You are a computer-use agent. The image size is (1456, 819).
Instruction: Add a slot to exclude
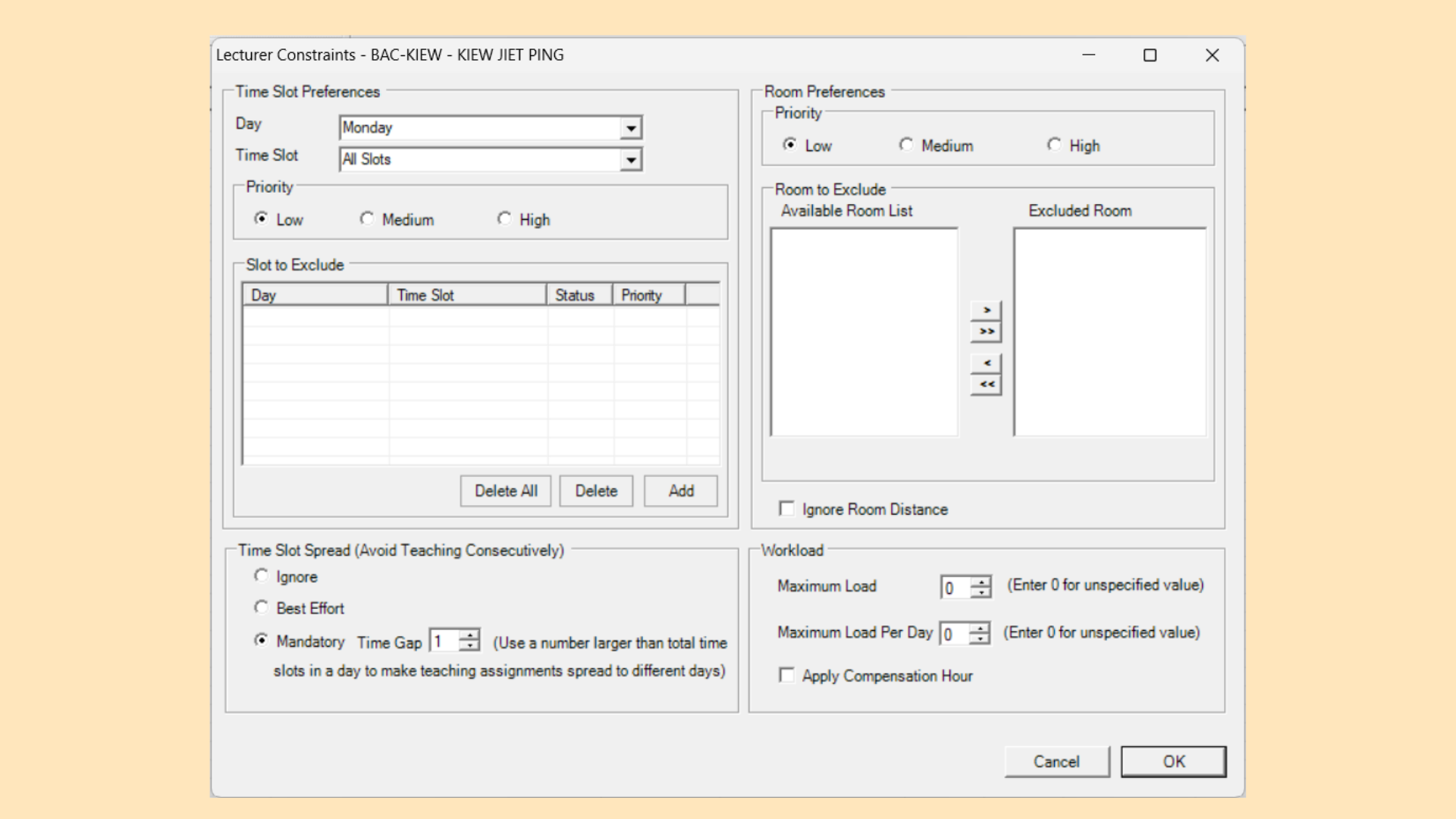click(681, 491)
